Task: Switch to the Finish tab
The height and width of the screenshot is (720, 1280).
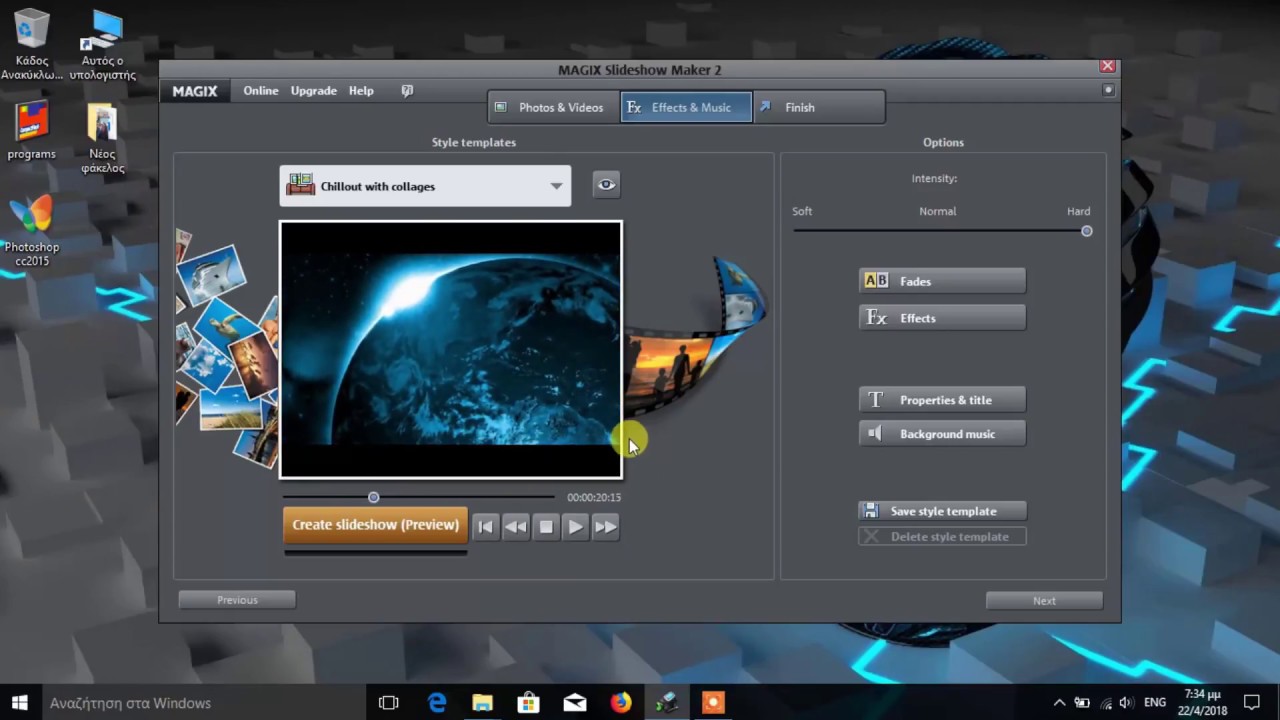Action: coord(819,107)
